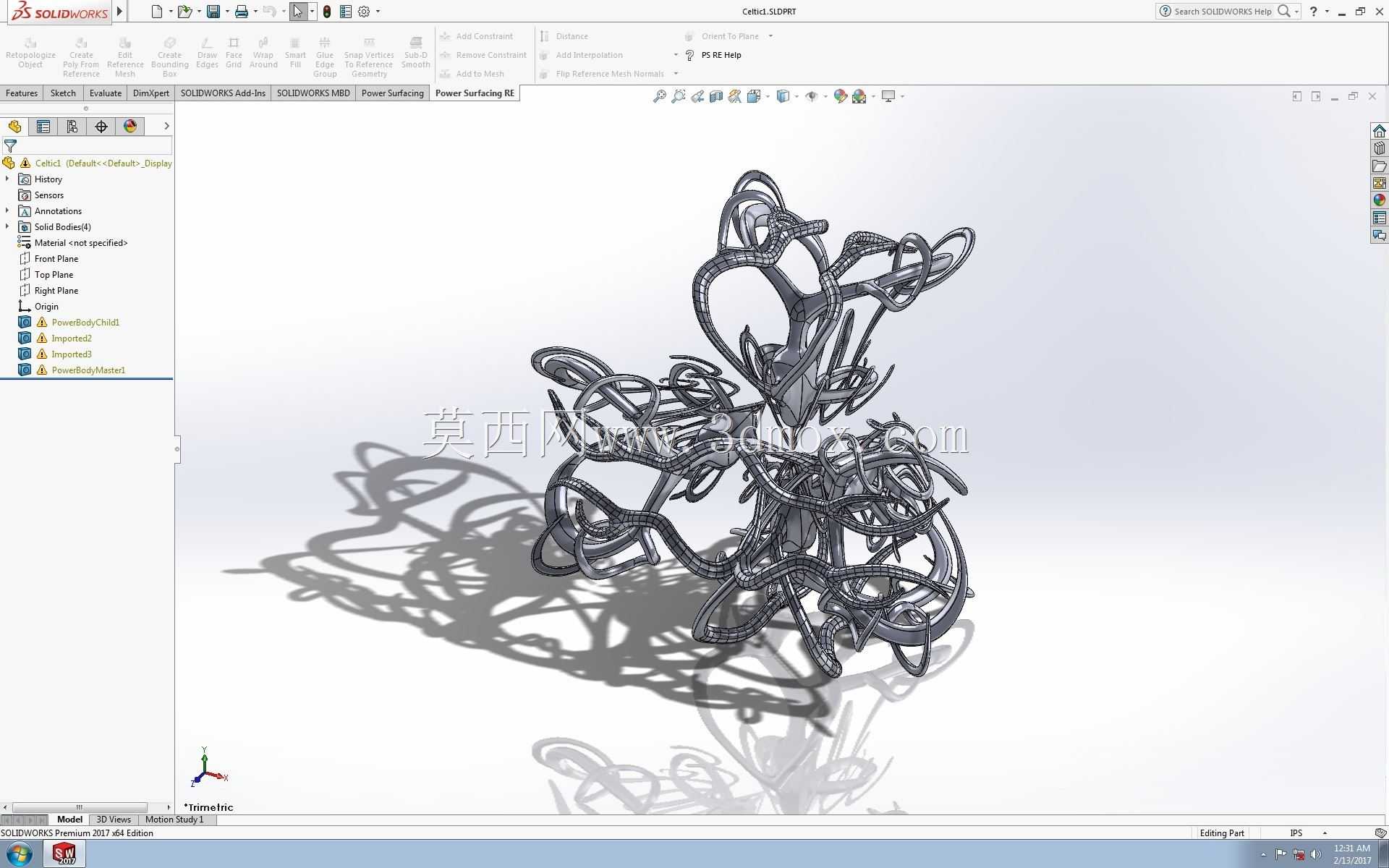Click the PS RE Help button
The image size is (1389, 868).
point(713,55)
